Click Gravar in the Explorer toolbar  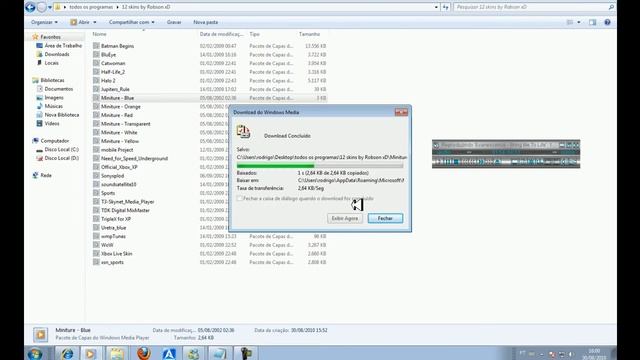tap(174, 22)
